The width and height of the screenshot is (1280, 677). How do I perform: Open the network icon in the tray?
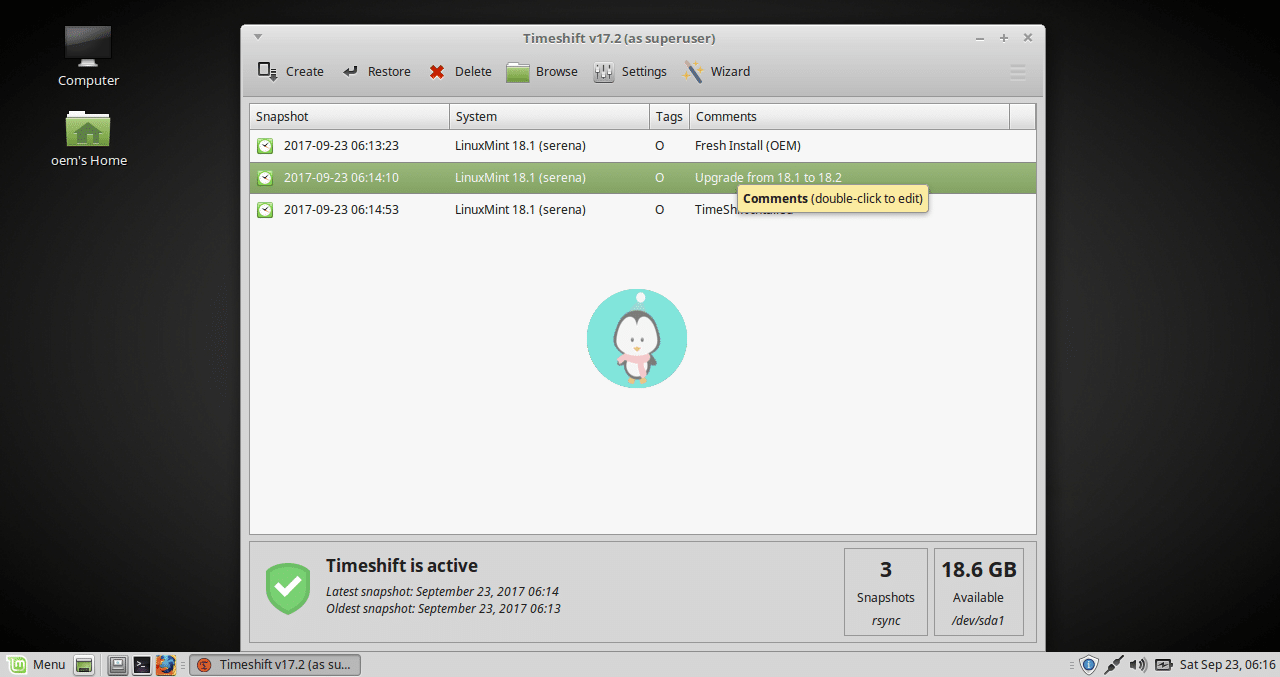click(1113, 664)
